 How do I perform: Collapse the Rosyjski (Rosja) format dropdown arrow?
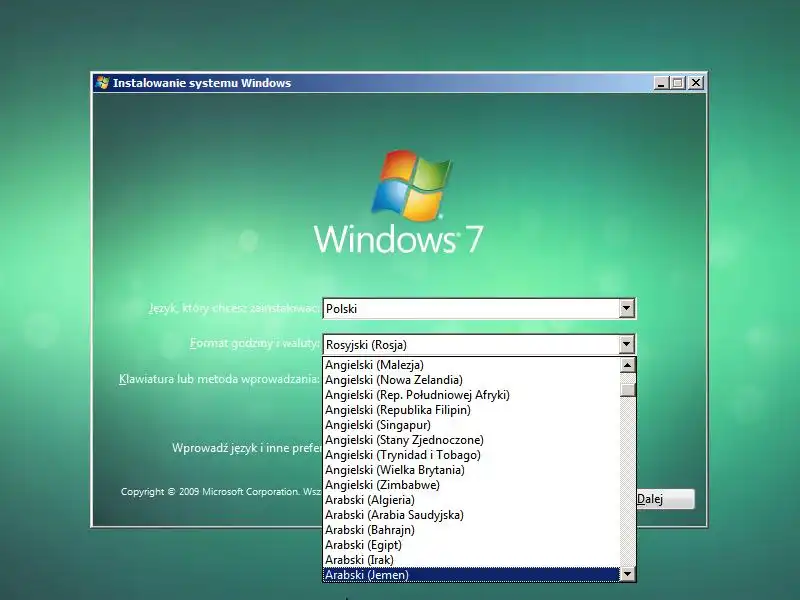coord(627,344)
